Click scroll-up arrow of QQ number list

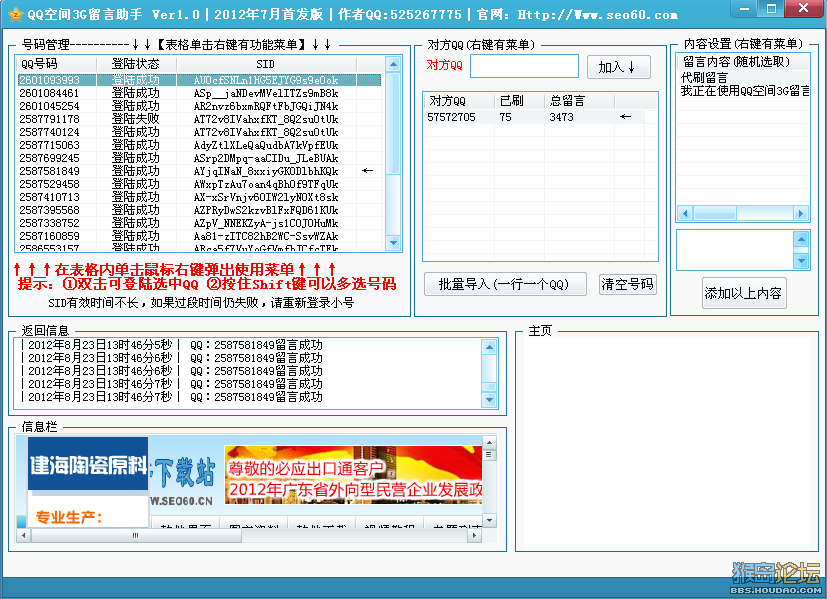point(393,64)
